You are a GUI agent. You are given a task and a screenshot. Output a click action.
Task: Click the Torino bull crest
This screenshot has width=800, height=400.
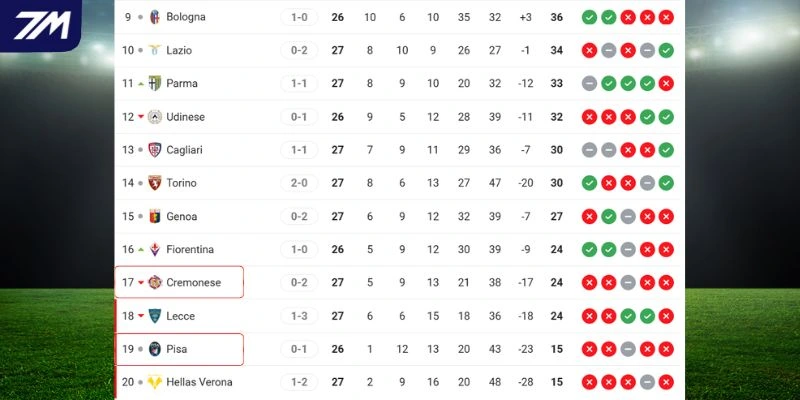pos(155,183)
